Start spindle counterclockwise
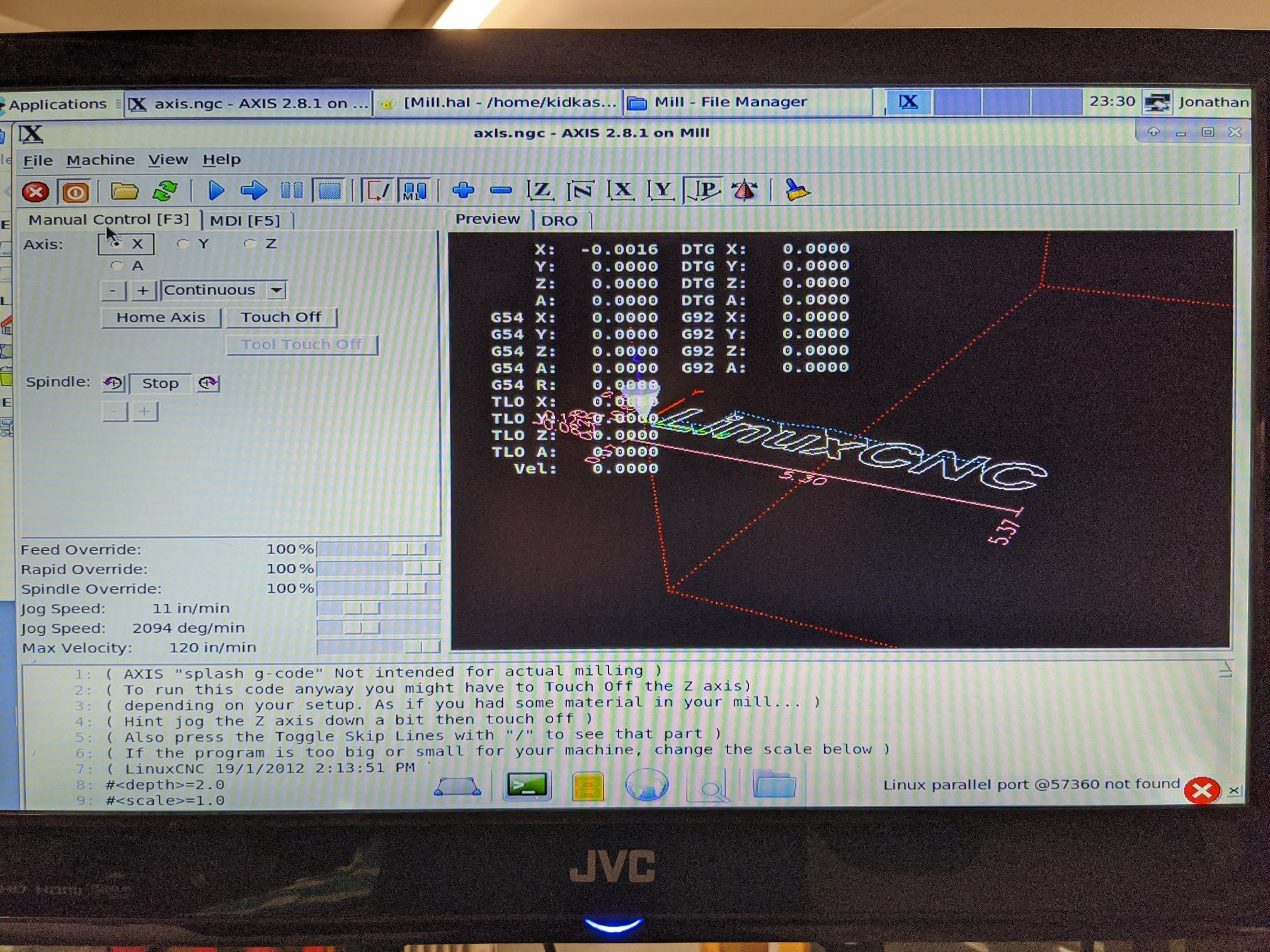The image size is (1270, 952). (x=113, y=383)
